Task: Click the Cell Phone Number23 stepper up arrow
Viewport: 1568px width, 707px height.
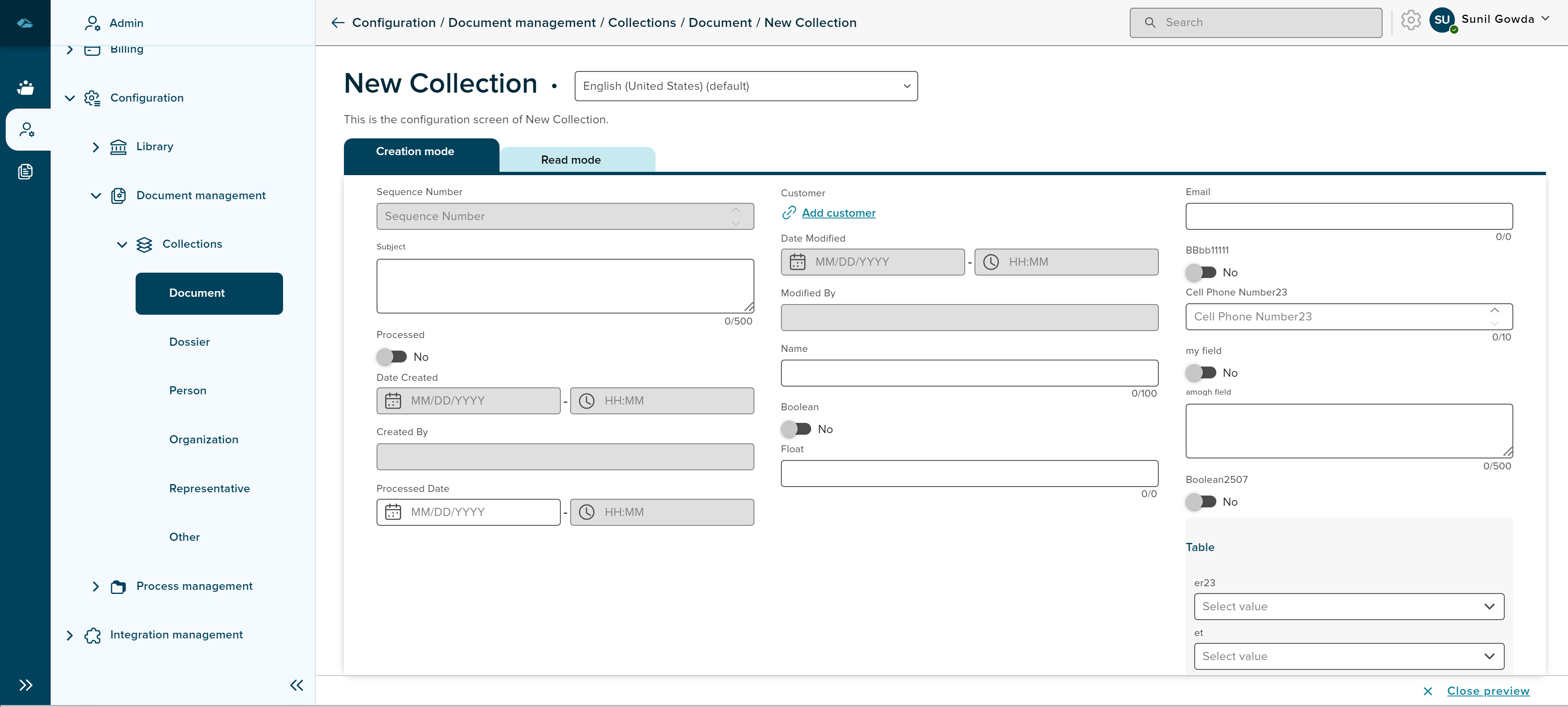Action: pyautogui.click(x=1494, y=310)
